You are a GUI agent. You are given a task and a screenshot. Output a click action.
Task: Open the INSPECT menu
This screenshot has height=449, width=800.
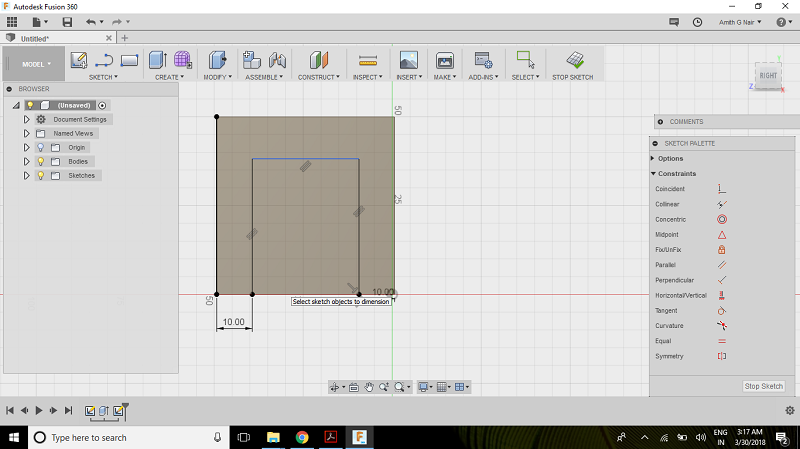(367, 77)
